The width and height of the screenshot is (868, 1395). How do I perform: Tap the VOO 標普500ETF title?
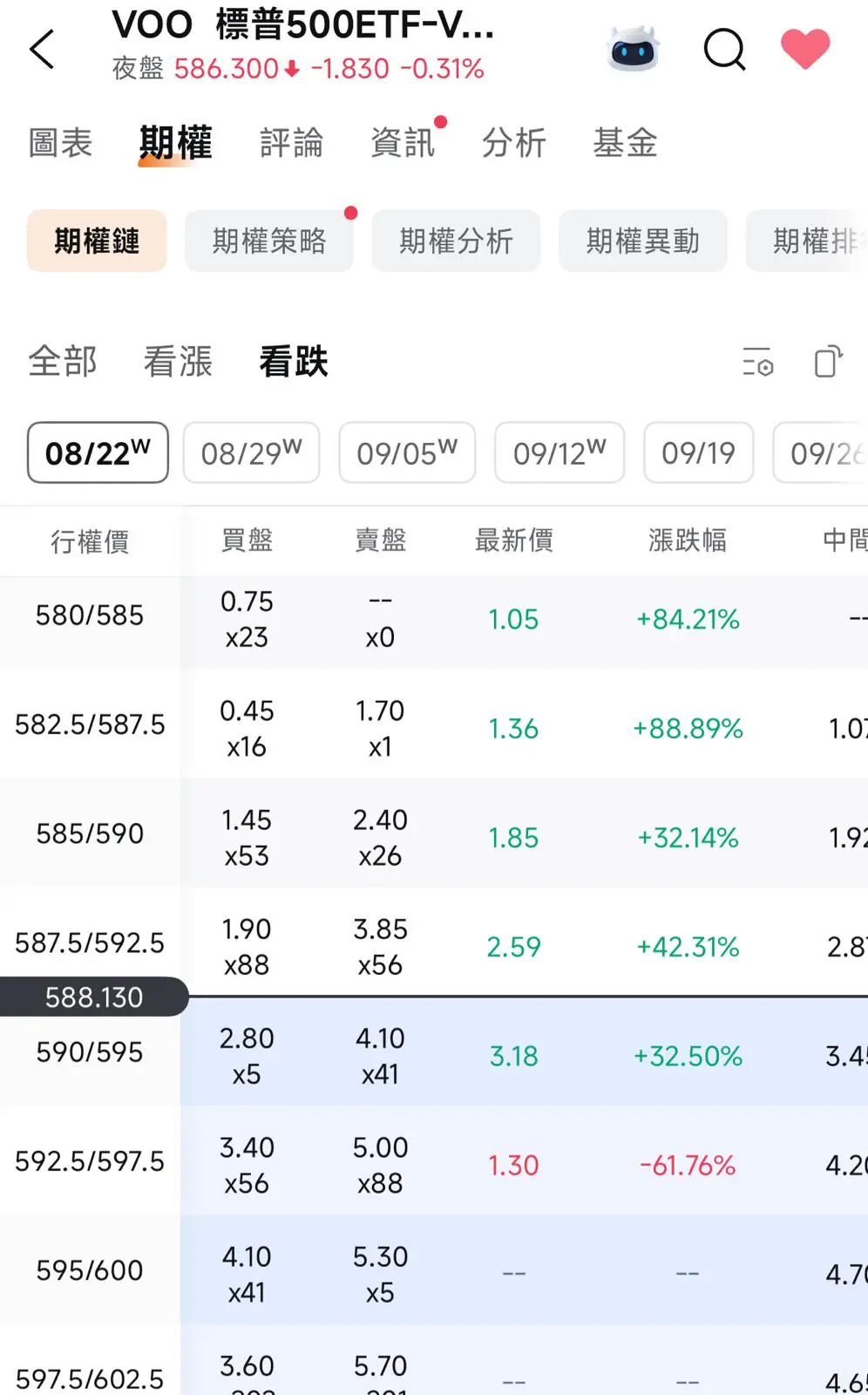[x=302, y=24]
